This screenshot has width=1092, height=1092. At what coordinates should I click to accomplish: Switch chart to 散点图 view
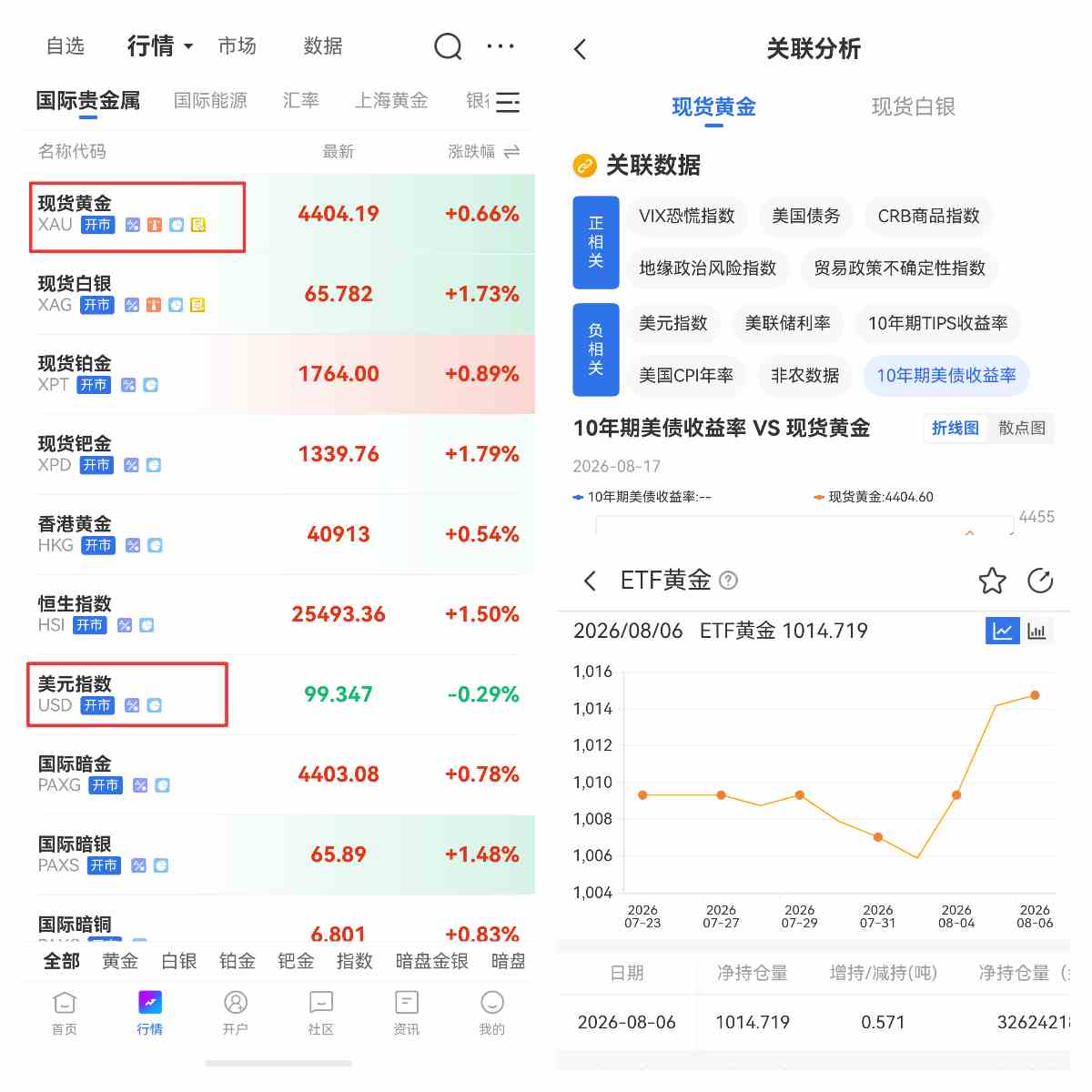(x=1022, y=428)
